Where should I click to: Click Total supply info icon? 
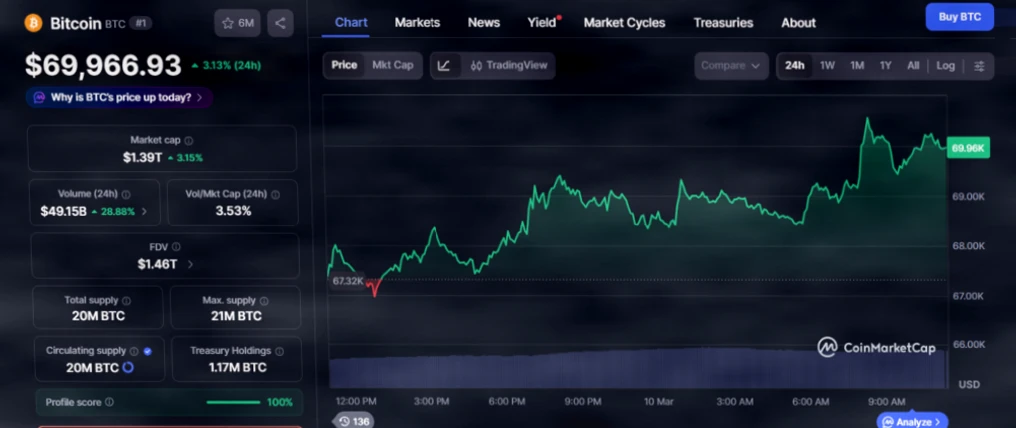[x=126, y=300]
